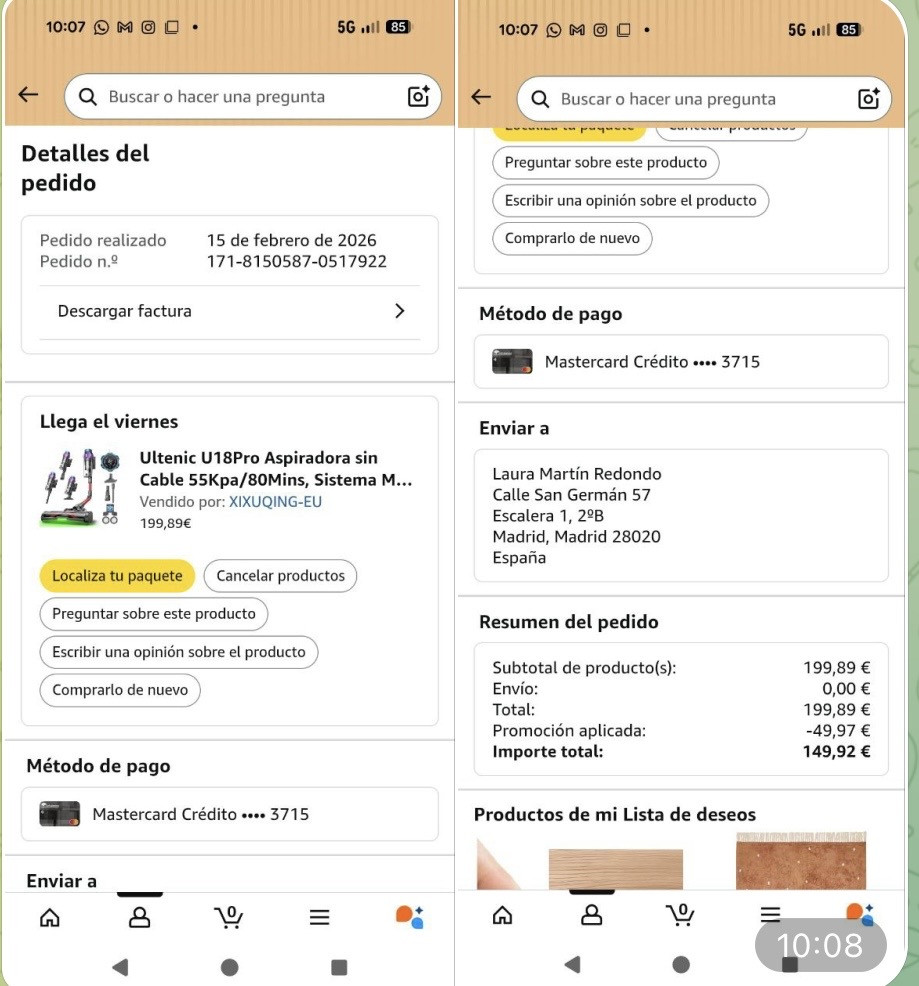Image resolution: width=919 pixels, height=986 pixels.
Task: Tap the Resumen del pedido heading
Action: (569, 622)
